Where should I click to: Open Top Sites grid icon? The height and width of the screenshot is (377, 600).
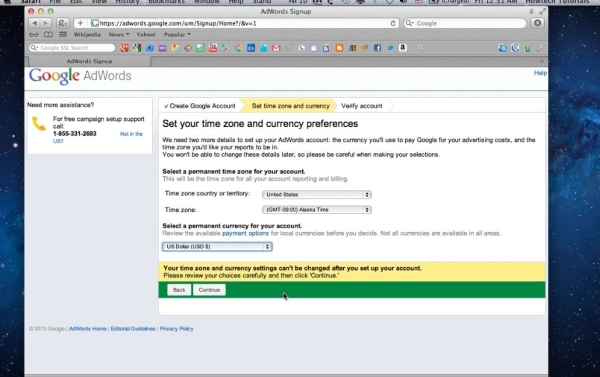coord(63,35)
